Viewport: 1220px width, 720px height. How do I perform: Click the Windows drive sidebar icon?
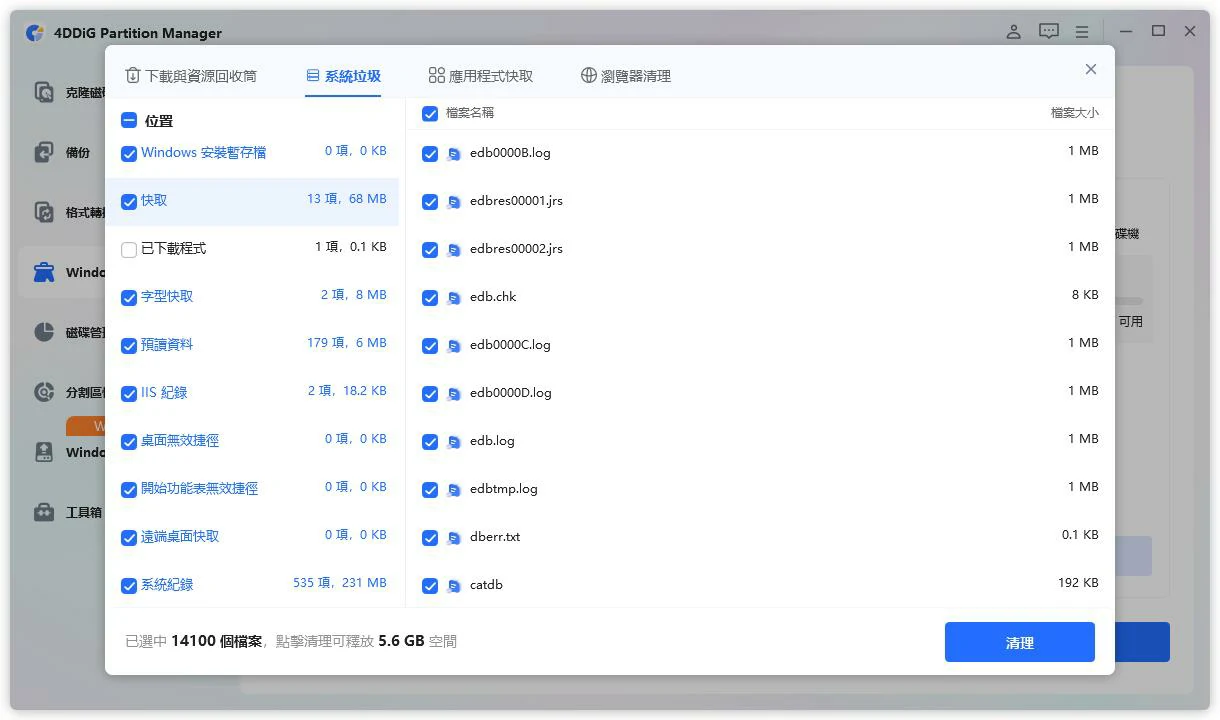tap(44, 453)
